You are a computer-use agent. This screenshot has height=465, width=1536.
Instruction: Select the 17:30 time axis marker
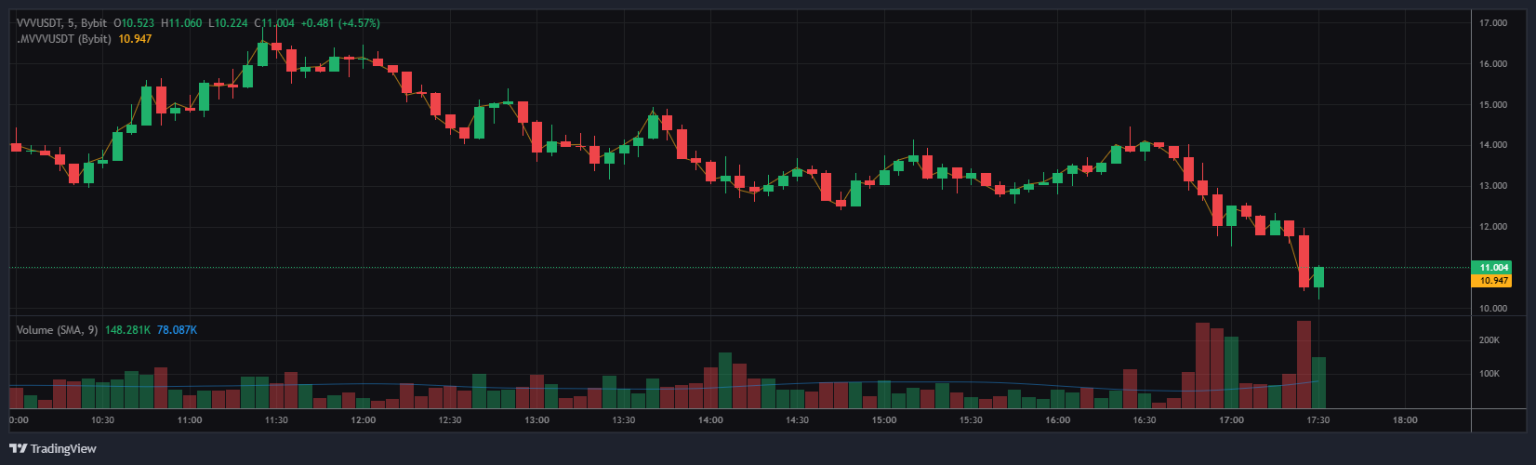coord(1318,421)
